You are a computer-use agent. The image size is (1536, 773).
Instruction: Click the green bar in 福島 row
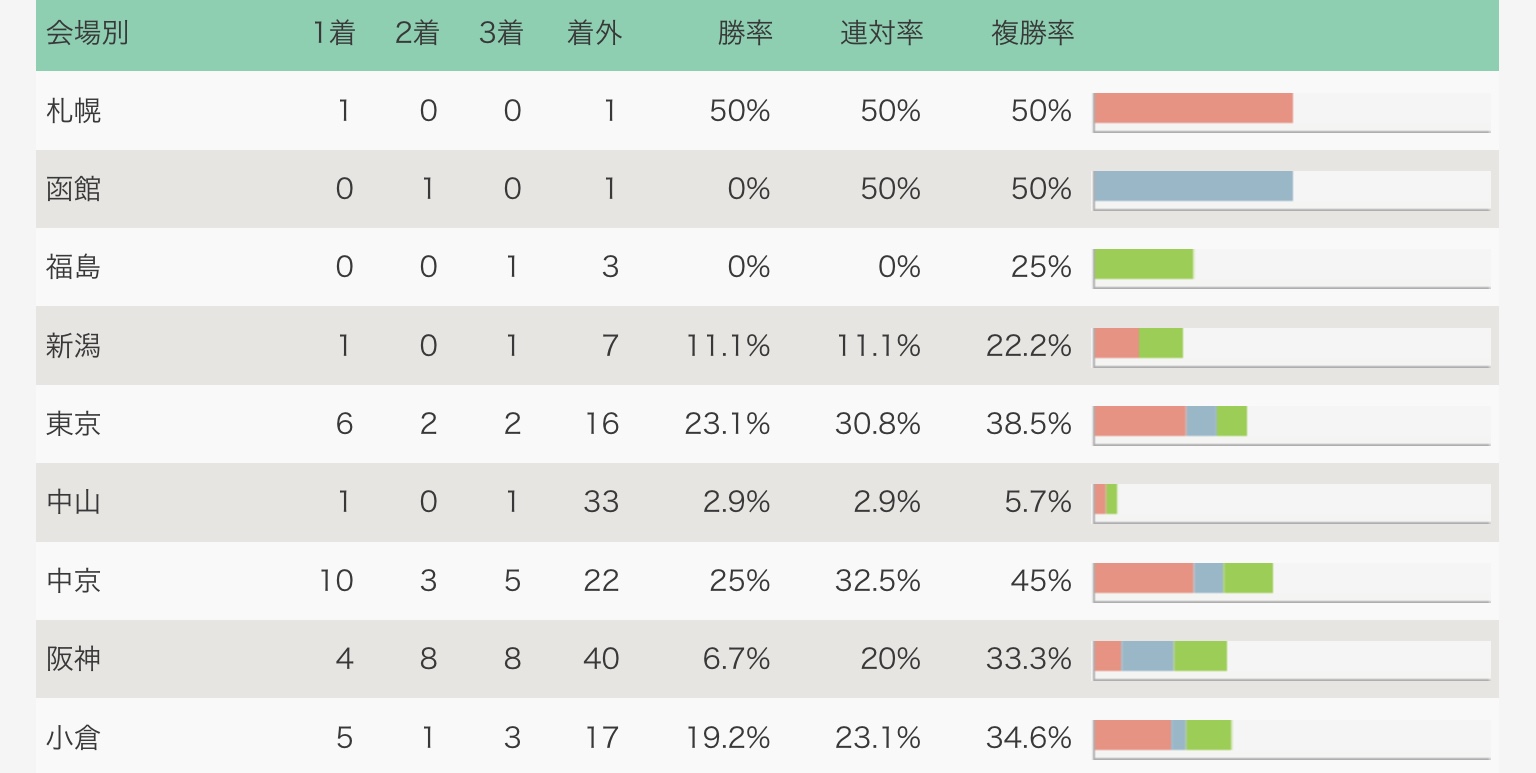click(1143, 264)
